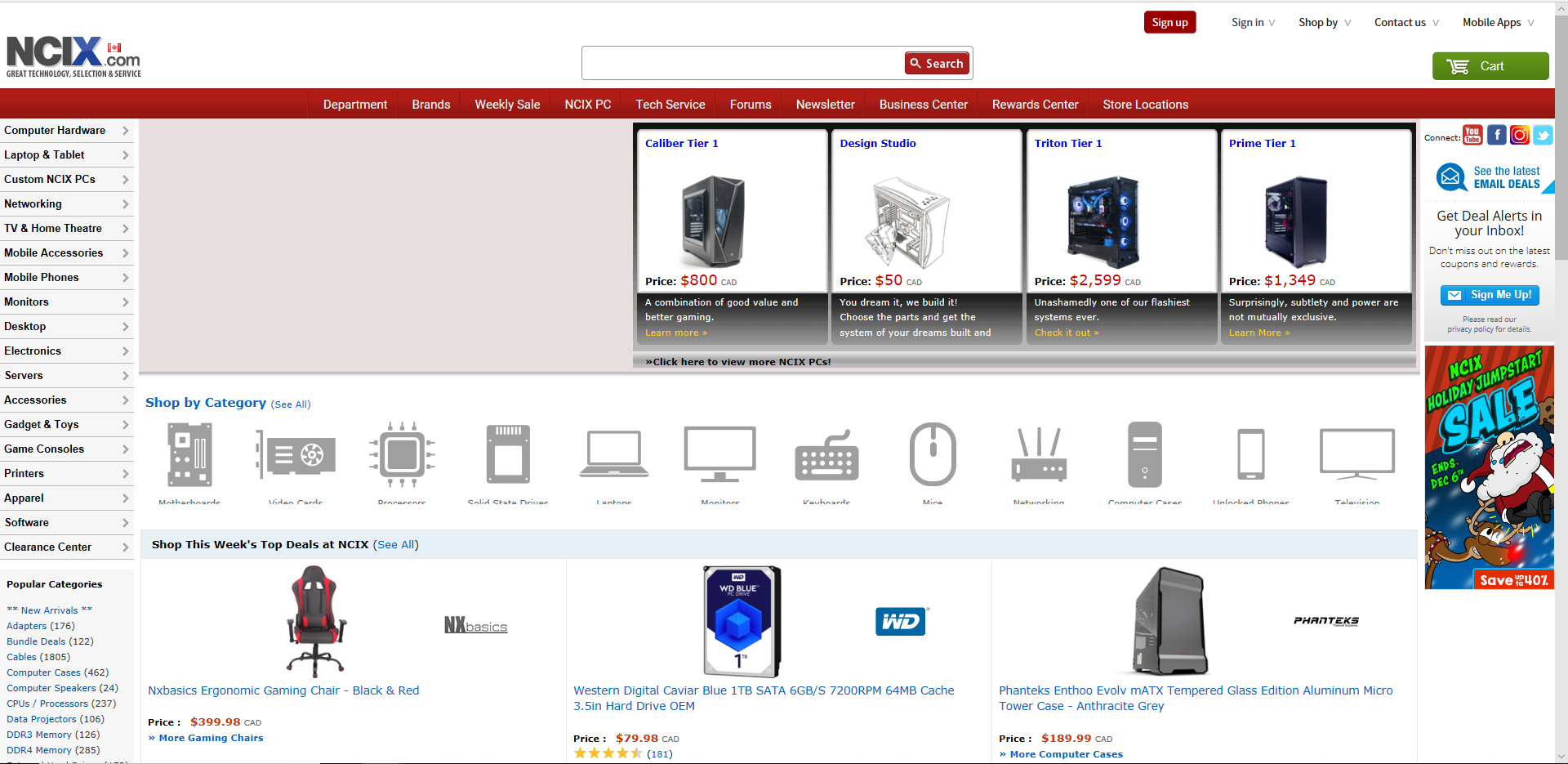
Task: Click 'Click here to view more NCIX PCs!'
Action: 738,362
